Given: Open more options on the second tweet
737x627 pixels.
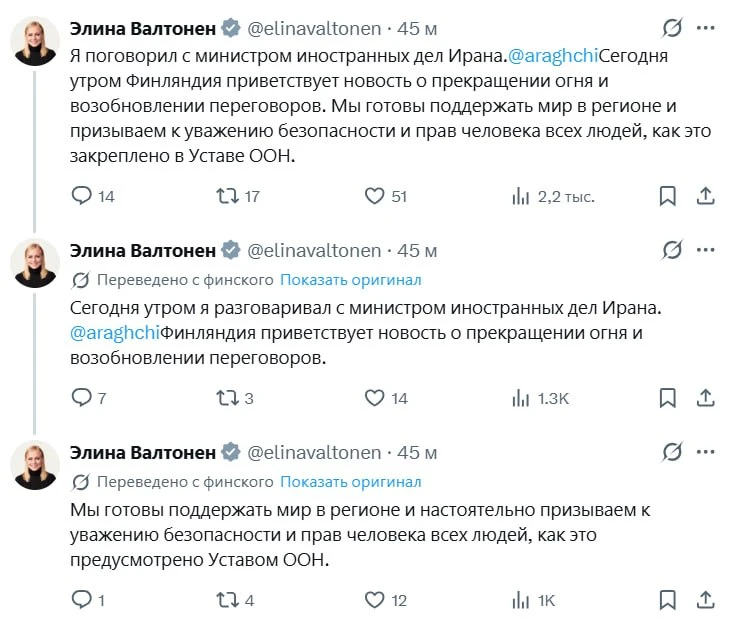Looking at the screenshot, I should point(705,250).
